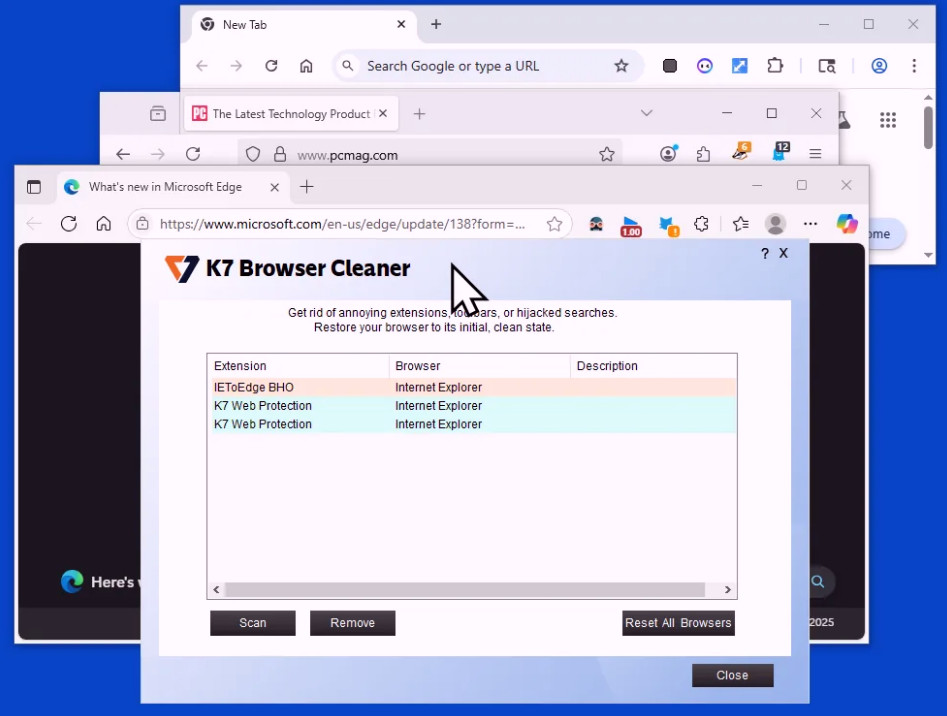Viewport: 947px width, 716px height.
Task: Click the Remove button
Action: click(x=353, y=622)
